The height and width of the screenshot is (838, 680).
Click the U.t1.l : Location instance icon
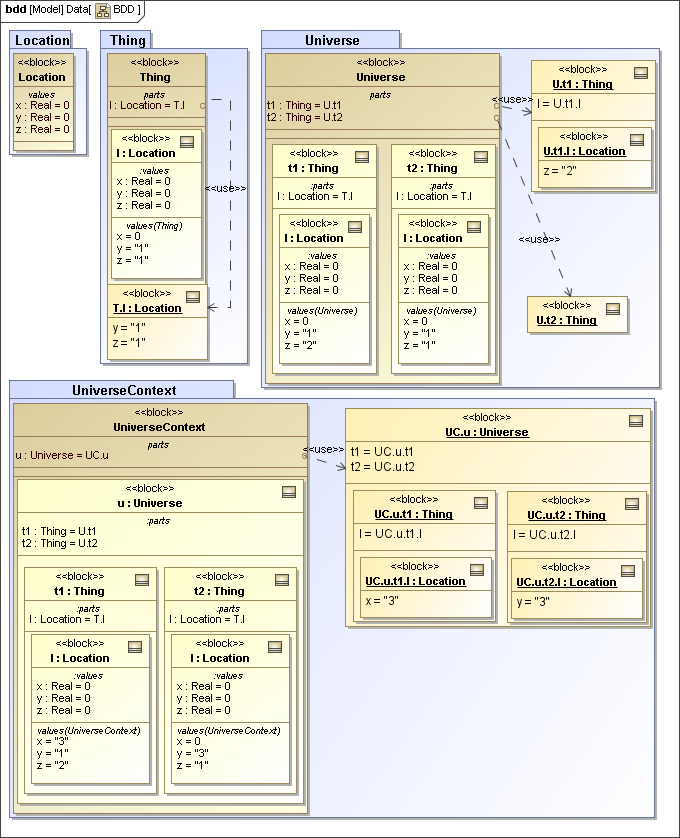pyautogui.click(x=637, y=140)
